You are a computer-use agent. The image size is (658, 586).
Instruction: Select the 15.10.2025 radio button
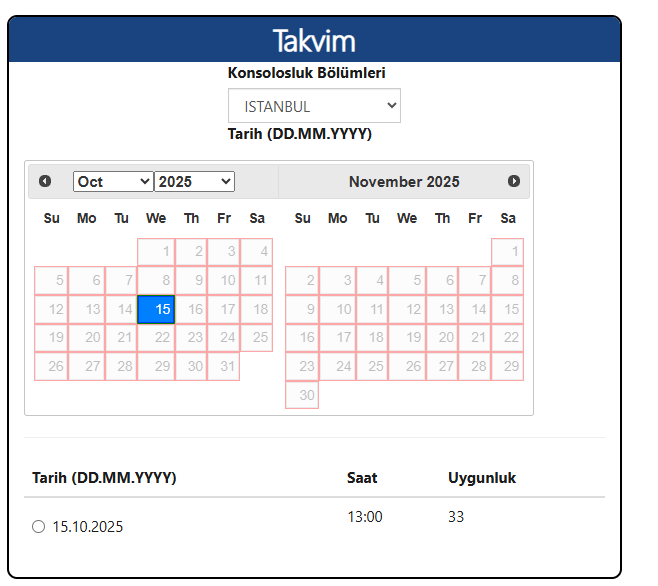[x=39, y=526]
